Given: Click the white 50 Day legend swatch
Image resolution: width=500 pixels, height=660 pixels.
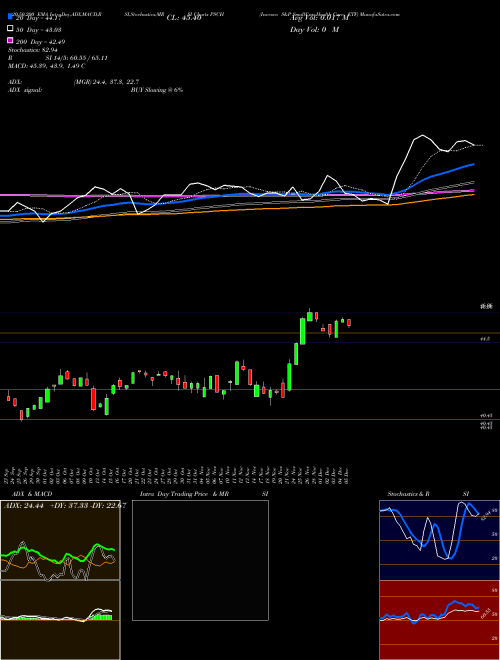Looking at the screenshot, I should point(10,29).
